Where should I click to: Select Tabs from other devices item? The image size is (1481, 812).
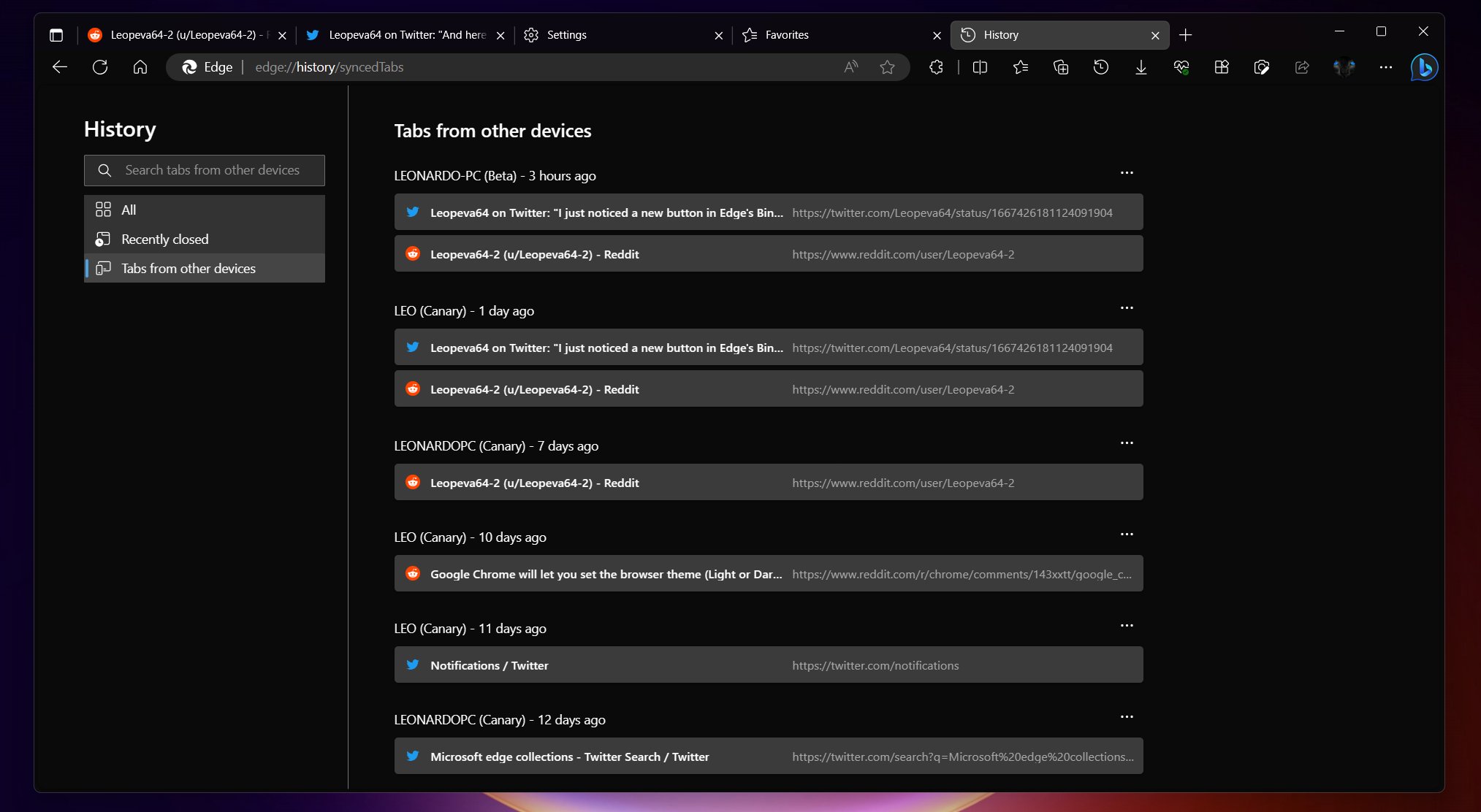(x=205, y=268)
